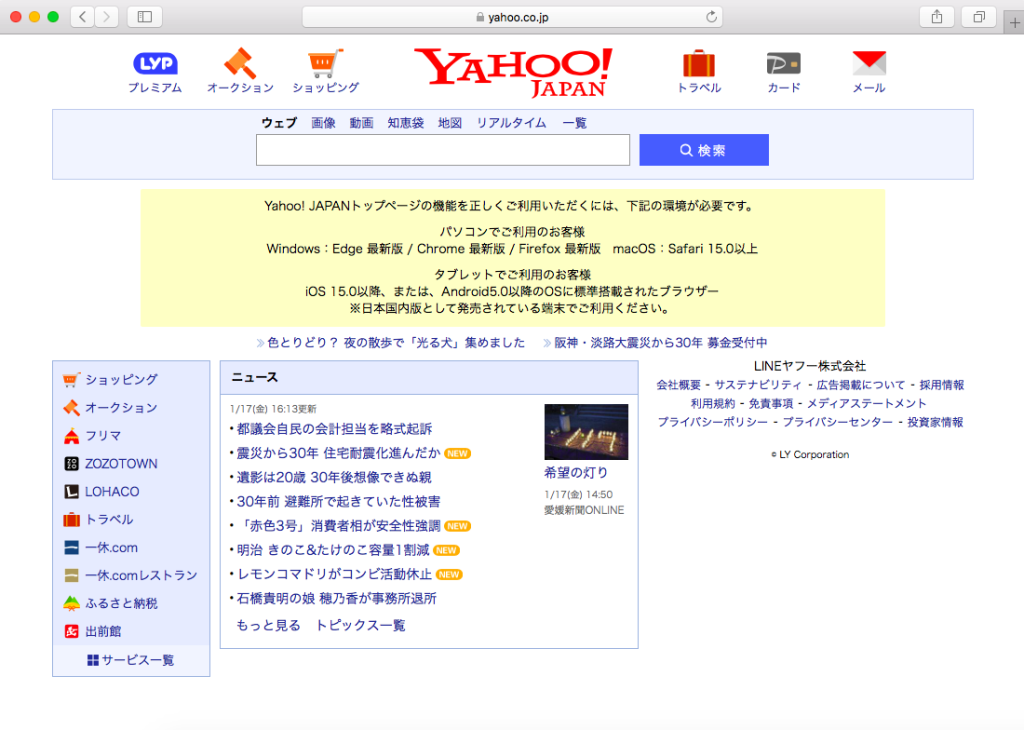Select the 地図 search tab
Viewport: 1024px width, 730px height.
[450, 123]
